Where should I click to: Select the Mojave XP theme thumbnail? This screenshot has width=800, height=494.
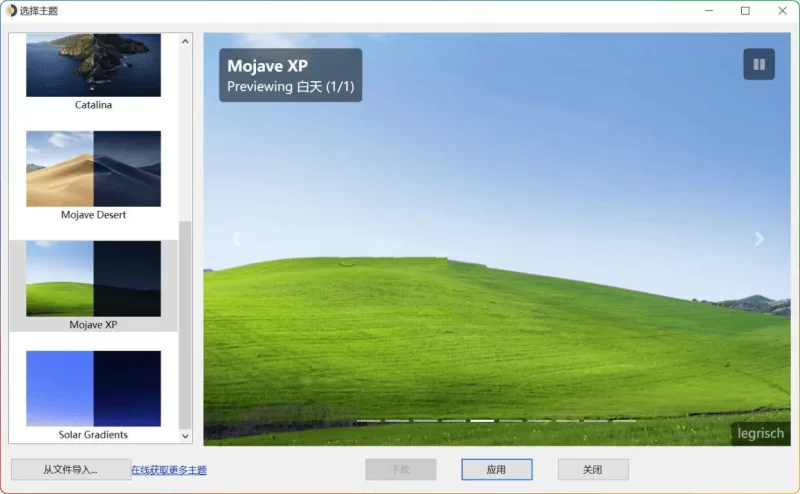point(93,279)
